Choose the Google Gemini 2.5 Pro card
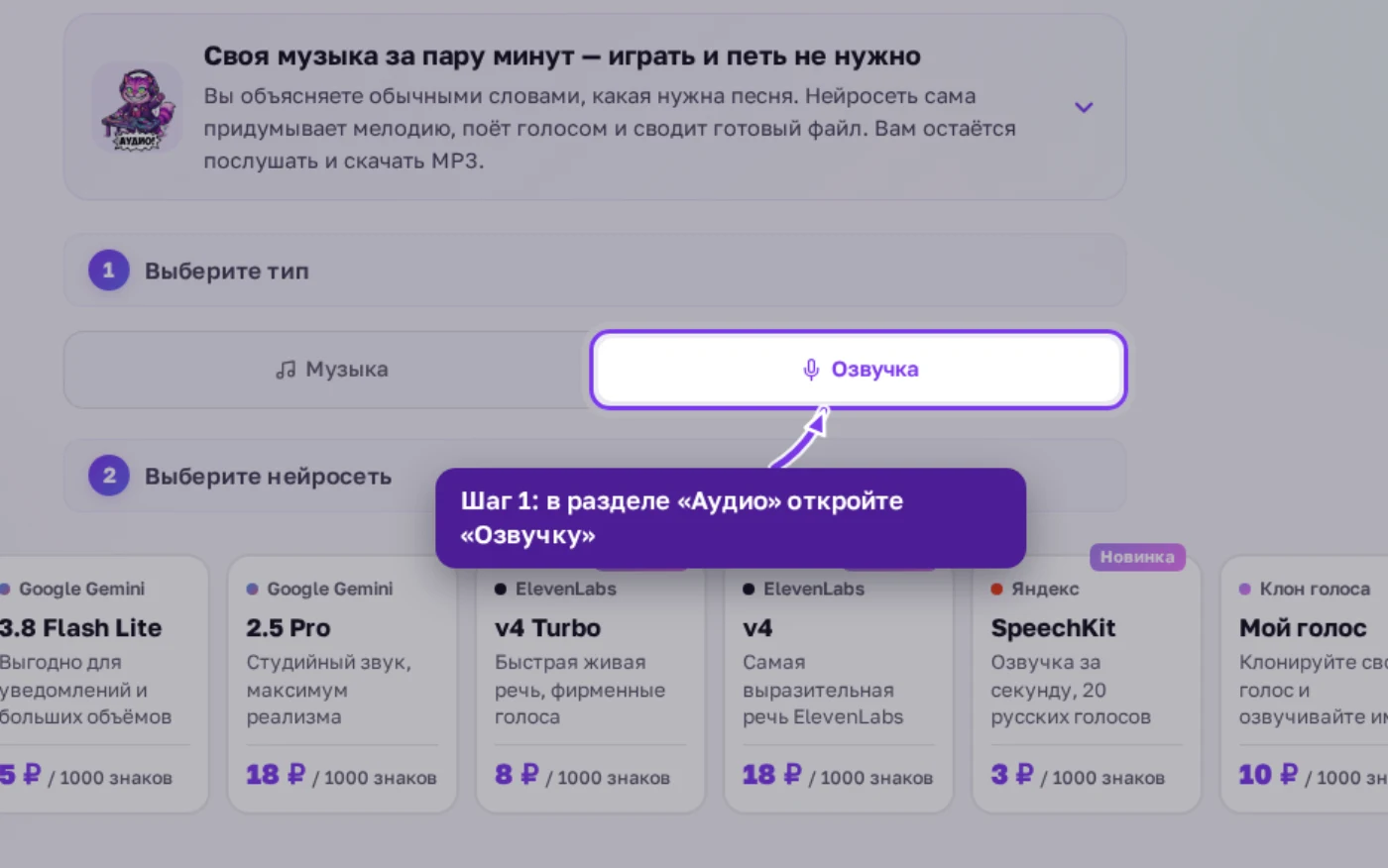 click(x=342, y=684)
